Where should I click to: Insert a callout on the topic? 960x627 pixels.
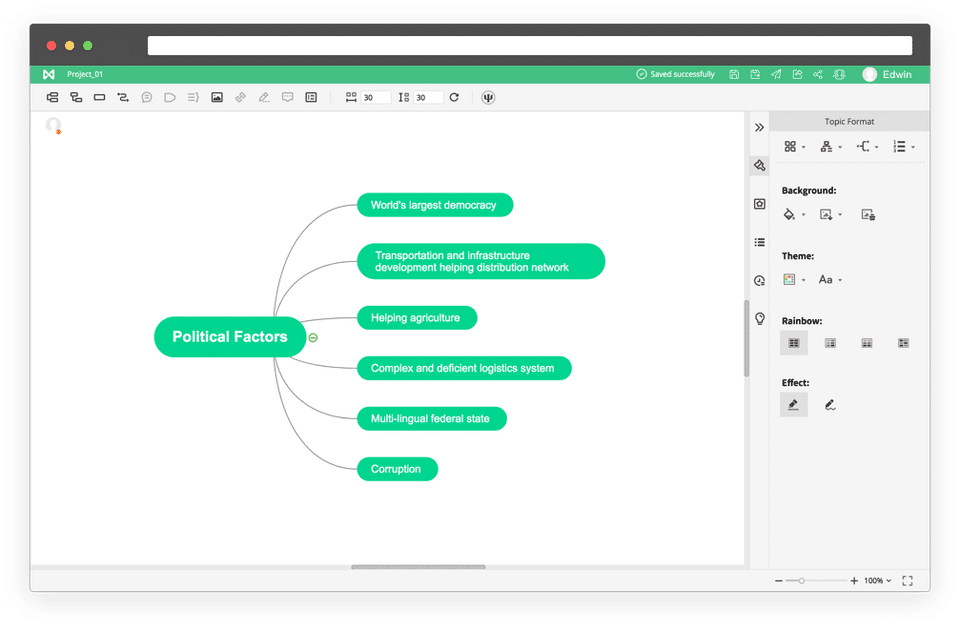click(147, 97)
